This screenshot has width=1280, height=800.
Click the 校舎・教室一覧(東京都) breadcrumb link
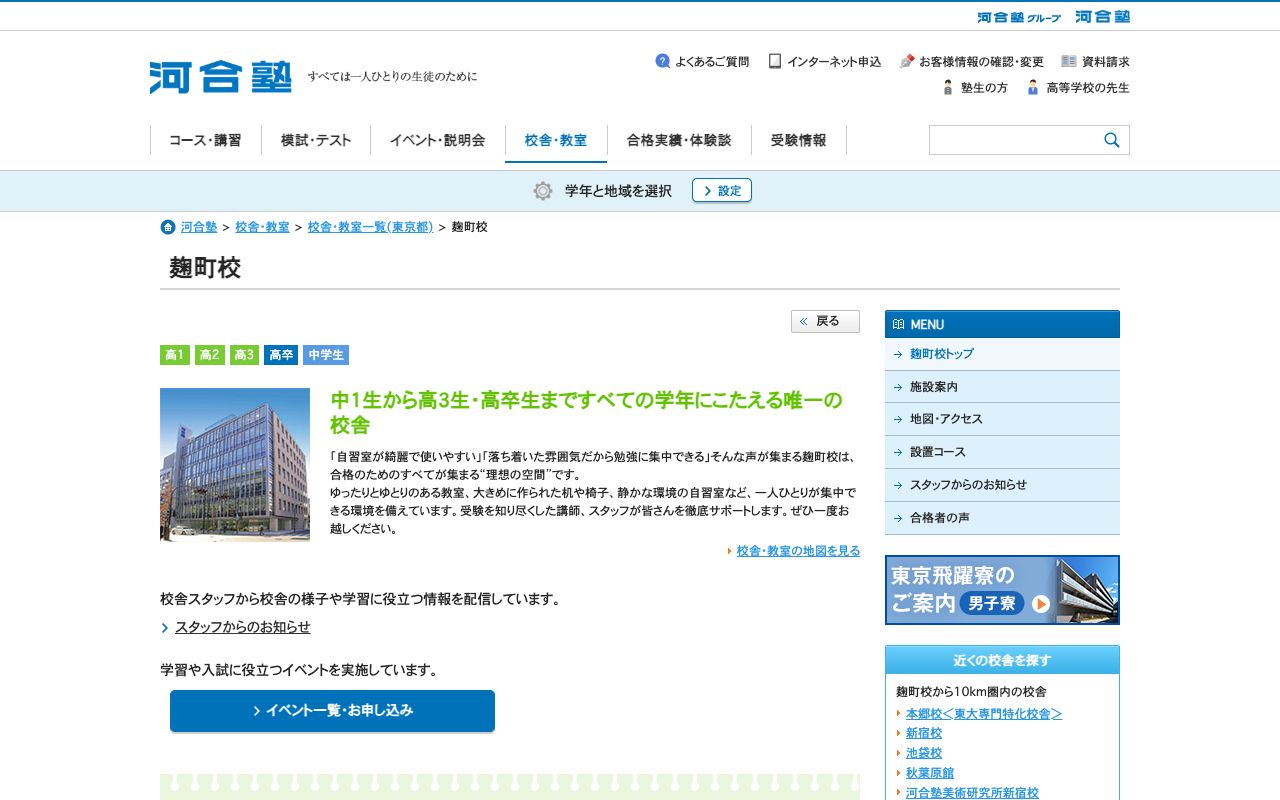tap(370, 227)
